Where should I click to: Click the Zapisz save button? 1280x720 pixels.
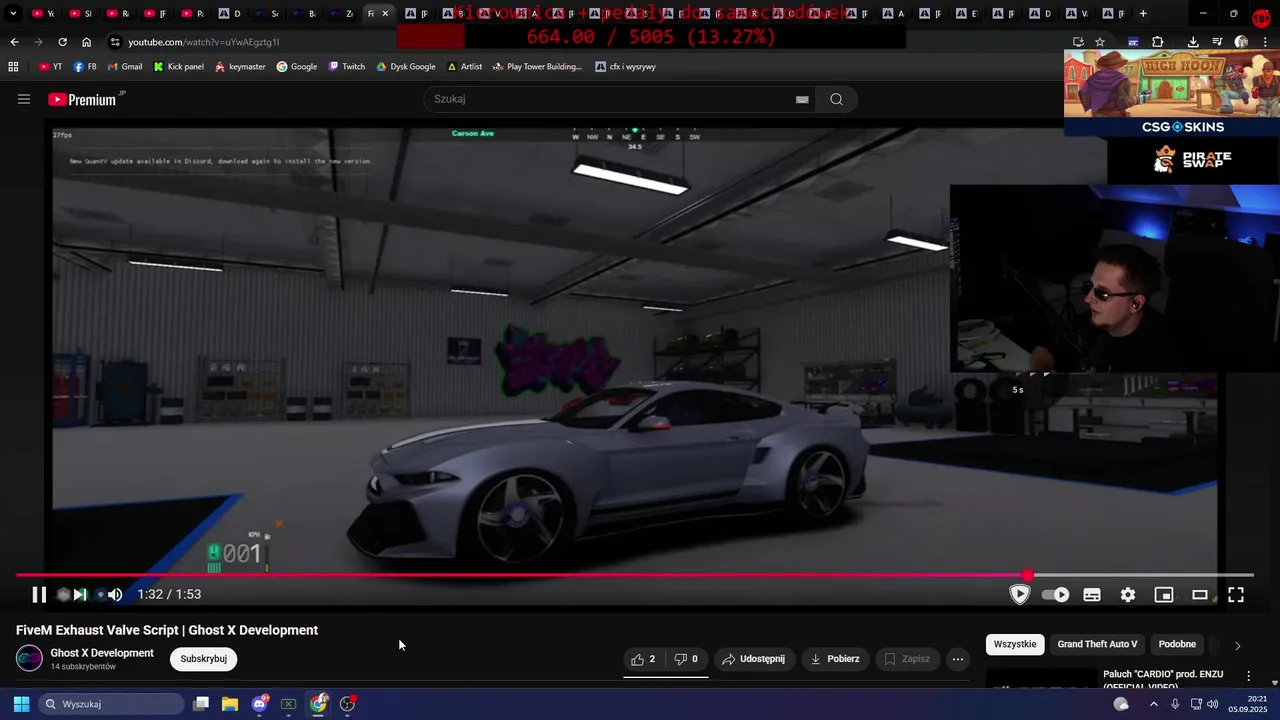(x=908, y=659)
